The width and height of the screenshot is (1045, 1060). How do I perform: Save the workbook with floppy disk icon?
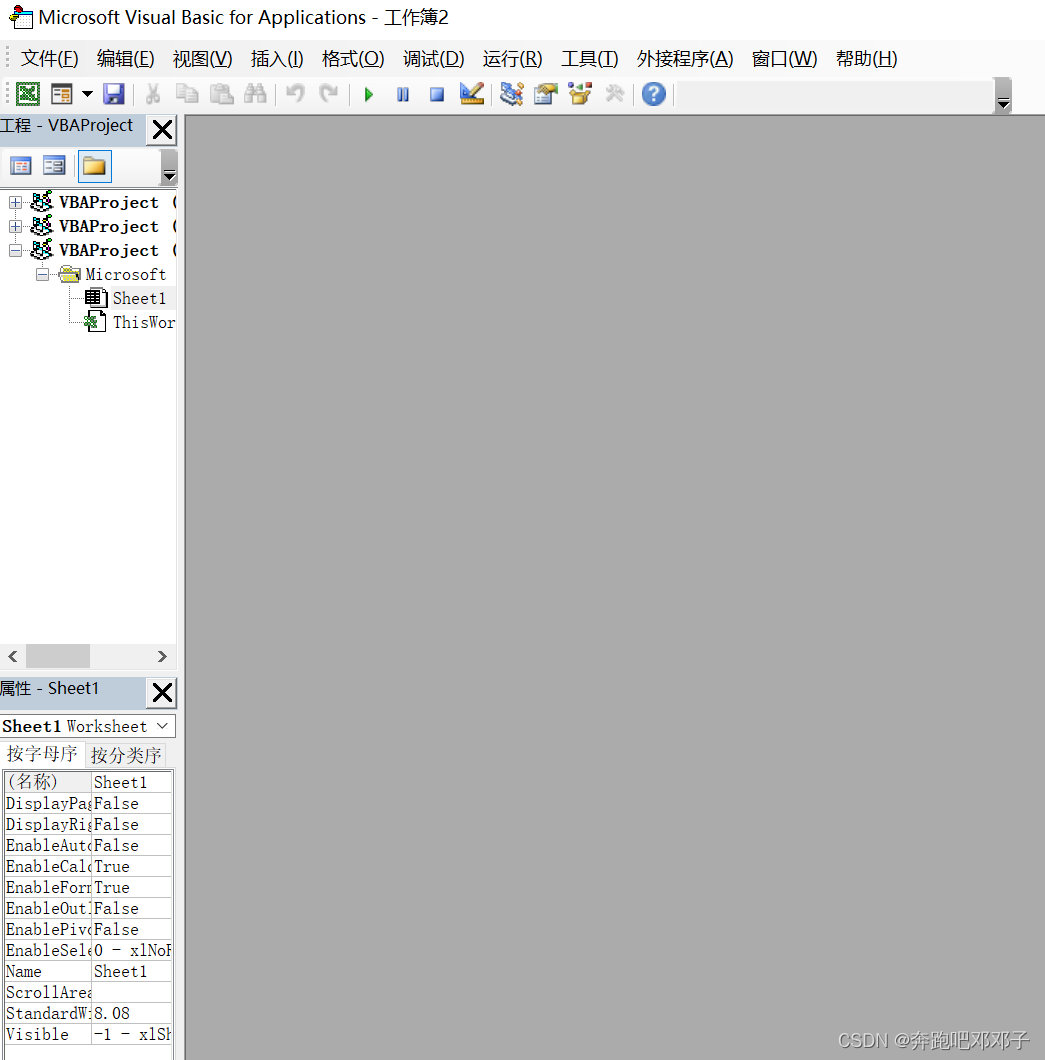click(114, 94)
